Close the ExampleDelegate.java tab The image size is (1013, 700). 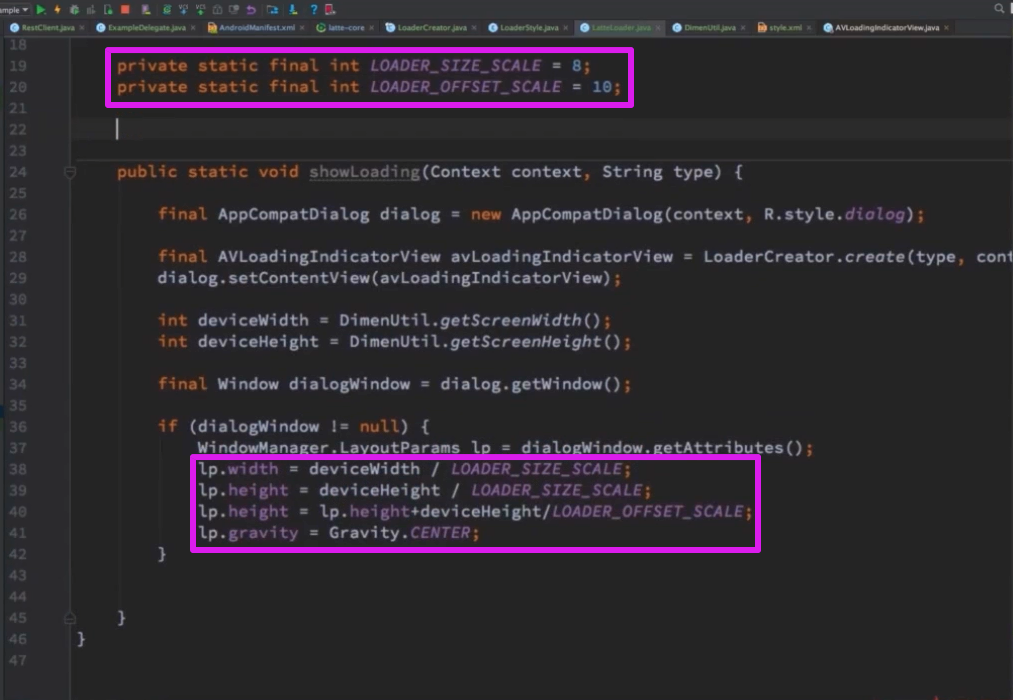(193, 28)
